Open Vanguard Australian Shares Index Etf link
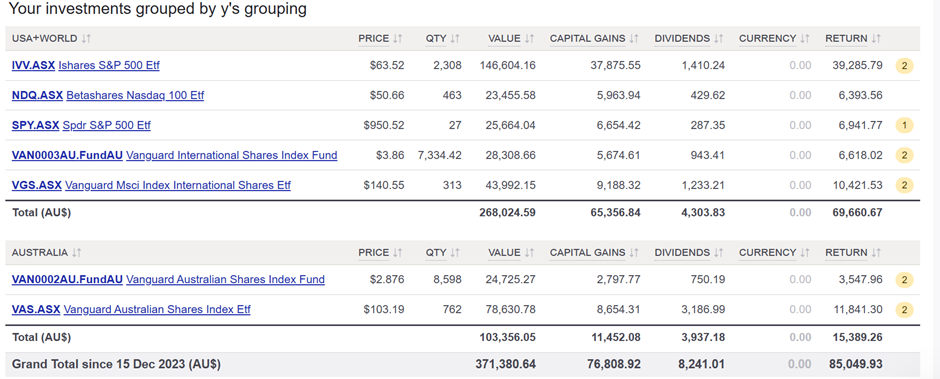The height and width of the screenshot is (379, 940). pyautogui.click(x=157, y=309)
